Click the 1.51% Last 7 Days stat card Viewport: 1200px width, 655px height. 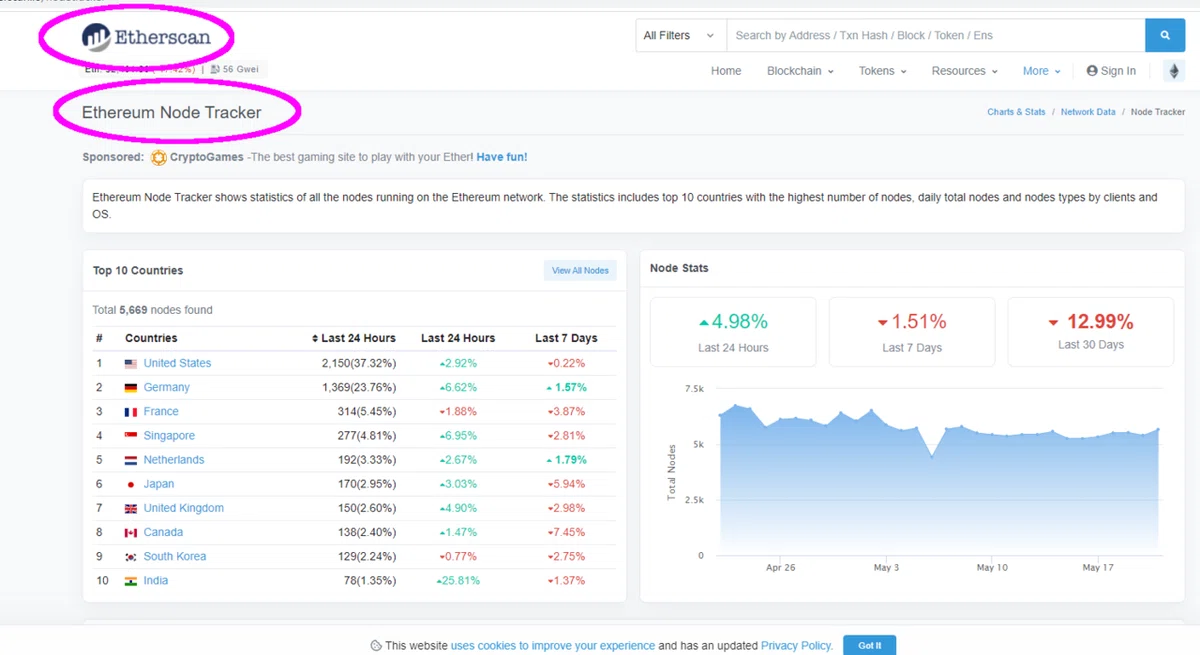(x=911, y=332)
